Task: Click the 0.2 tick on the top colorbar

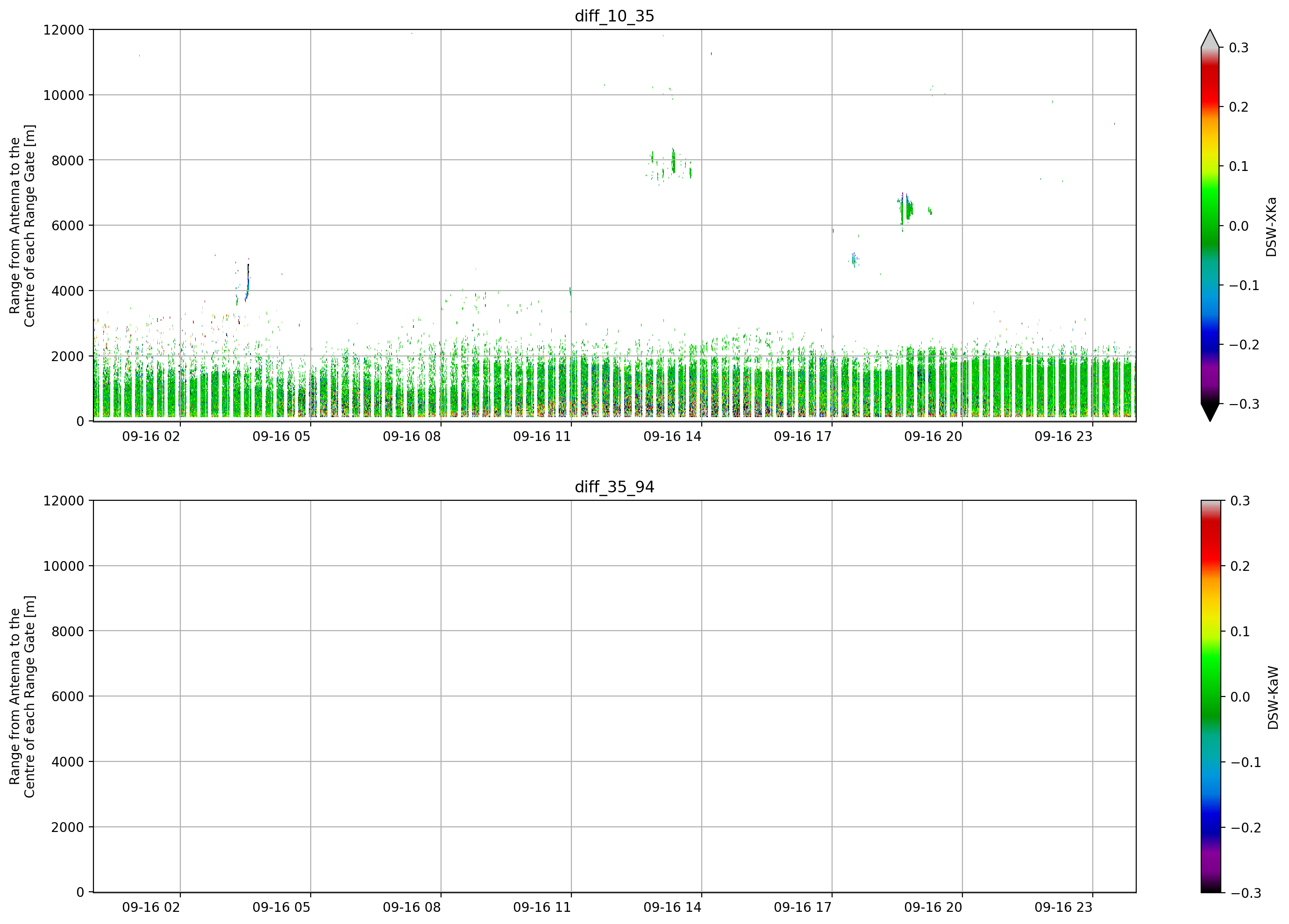Action: click(1239, 107)
